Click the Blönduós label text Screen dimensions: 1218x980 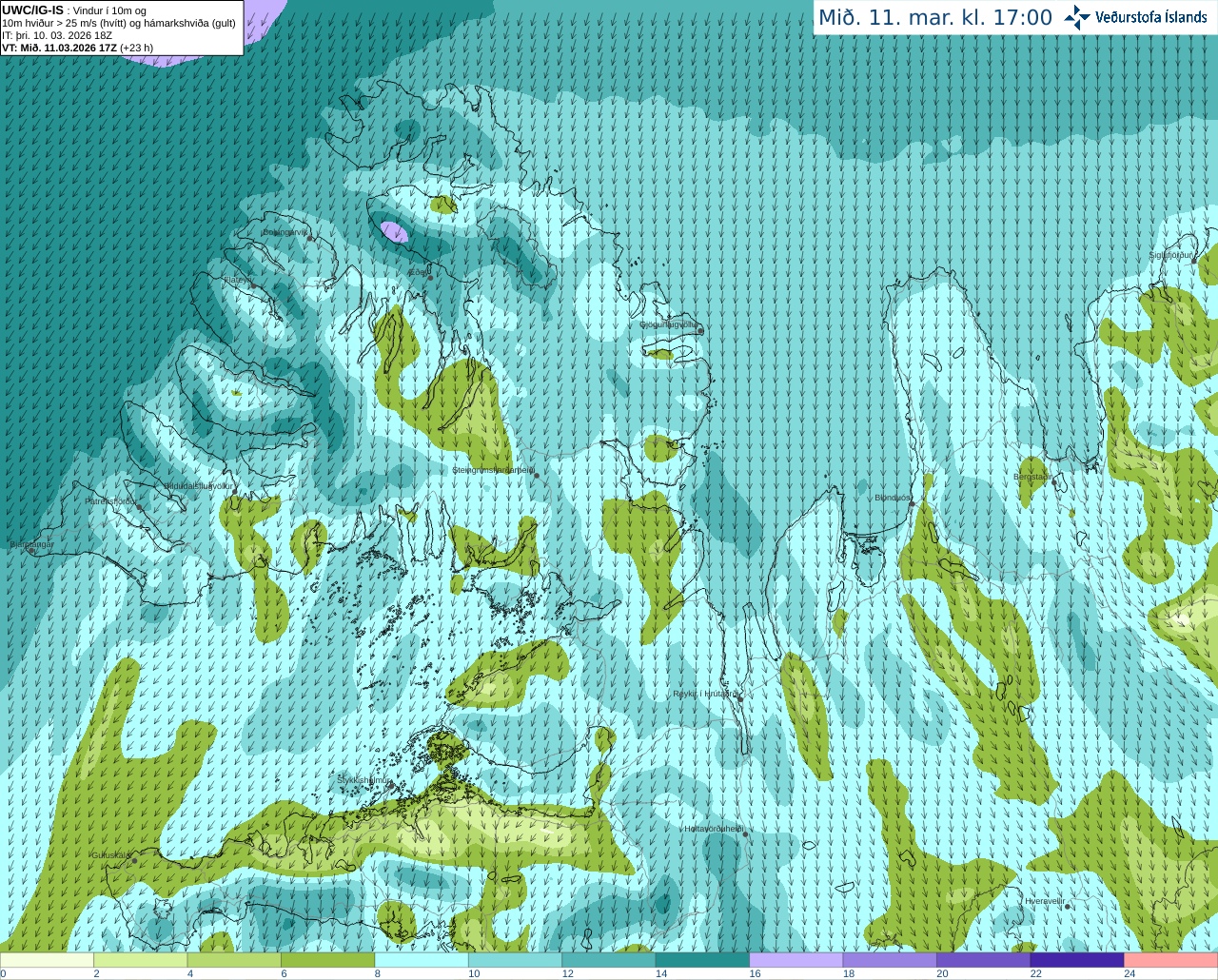[893, 498]
